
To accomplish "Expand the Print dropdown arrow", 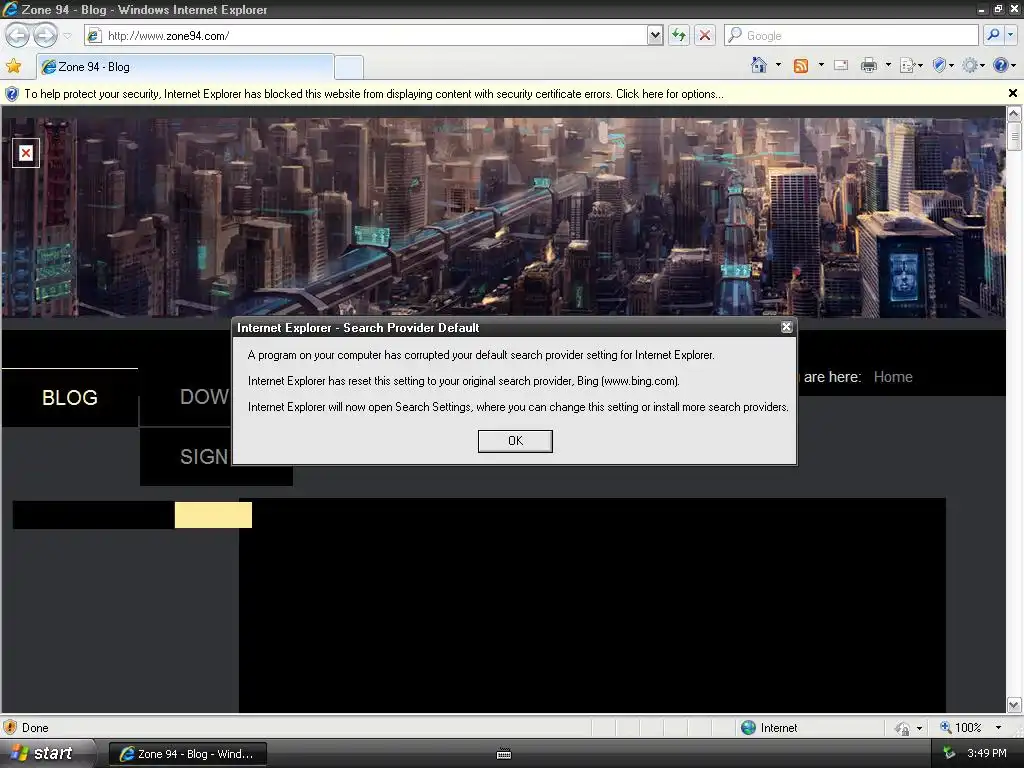I will click(888, 65).
